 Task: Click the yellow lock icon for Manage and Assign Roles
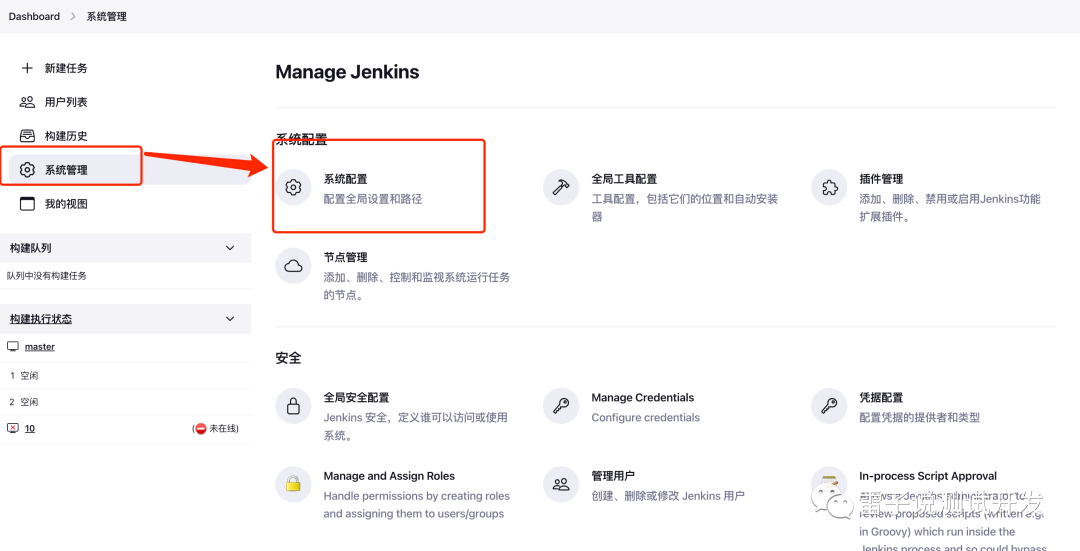[293, 484]
